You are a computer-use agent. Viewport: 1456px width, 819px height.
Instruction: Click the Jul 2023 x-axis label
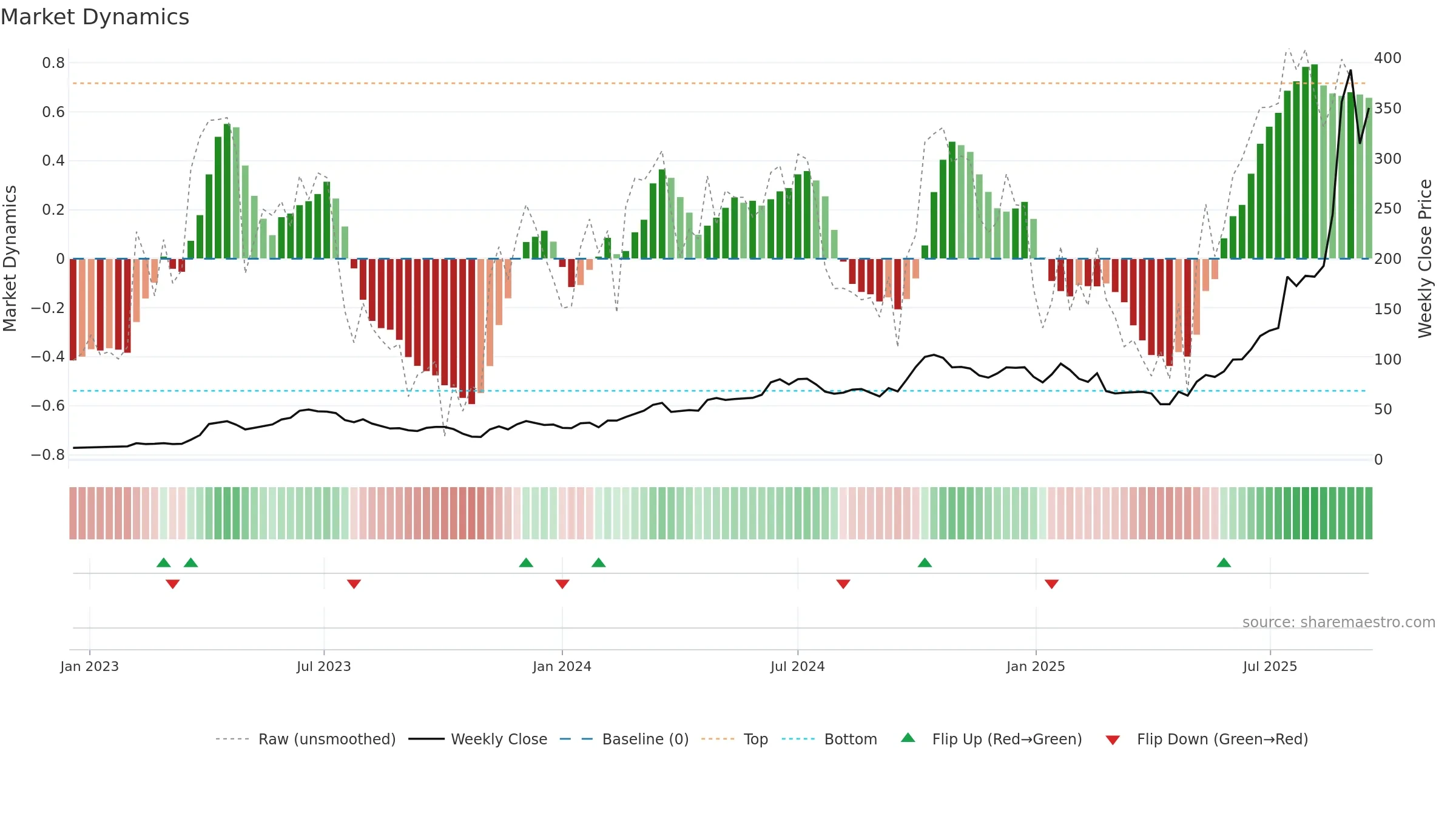pyautogui.click(x=324, y=666)
